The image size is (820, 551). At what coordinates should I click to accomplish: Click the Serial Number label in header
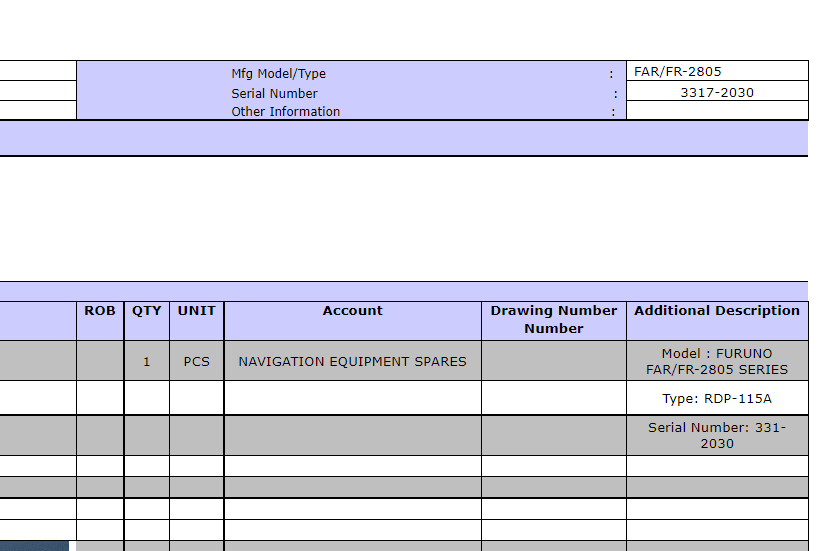pyautogui.click(x=274, y=93)
